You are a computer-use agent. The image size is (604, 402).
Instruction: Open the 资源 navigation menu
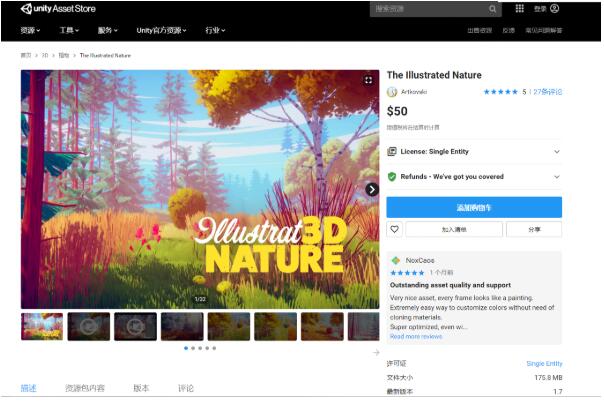(30, 30)
